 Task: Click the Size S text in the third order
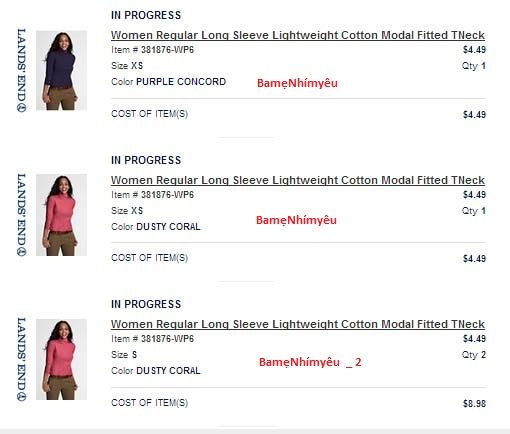tap(124, 355)
